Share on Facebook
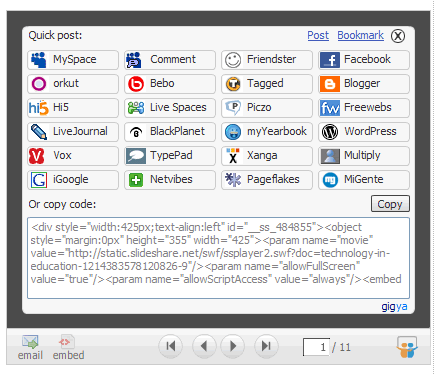The height and width of the screenshot is (375, 439). click(364, 60)
